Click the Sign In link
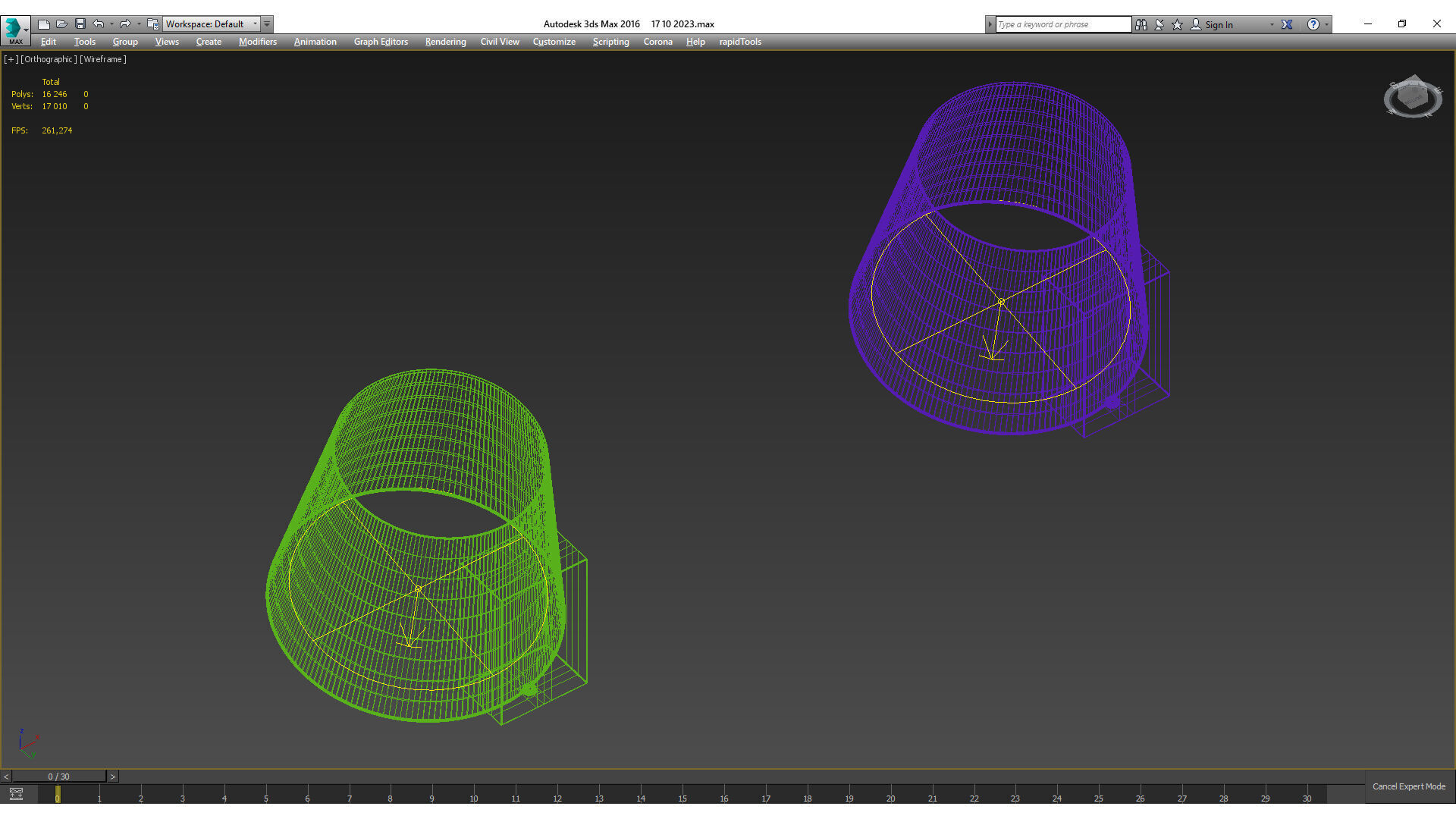 pyautogui.click(x=1219, y=24)
